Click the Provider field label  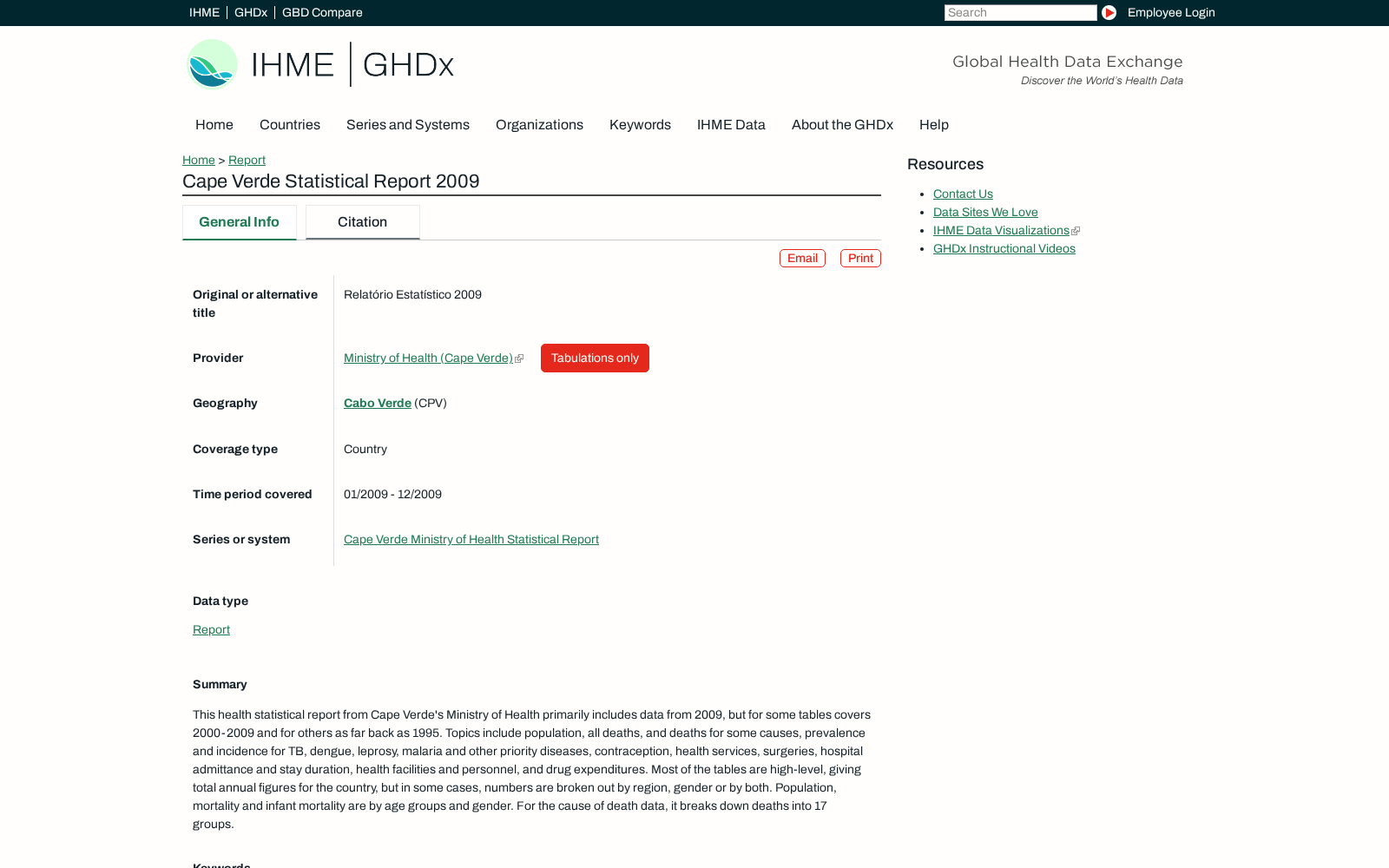click(x=218, y=358)
